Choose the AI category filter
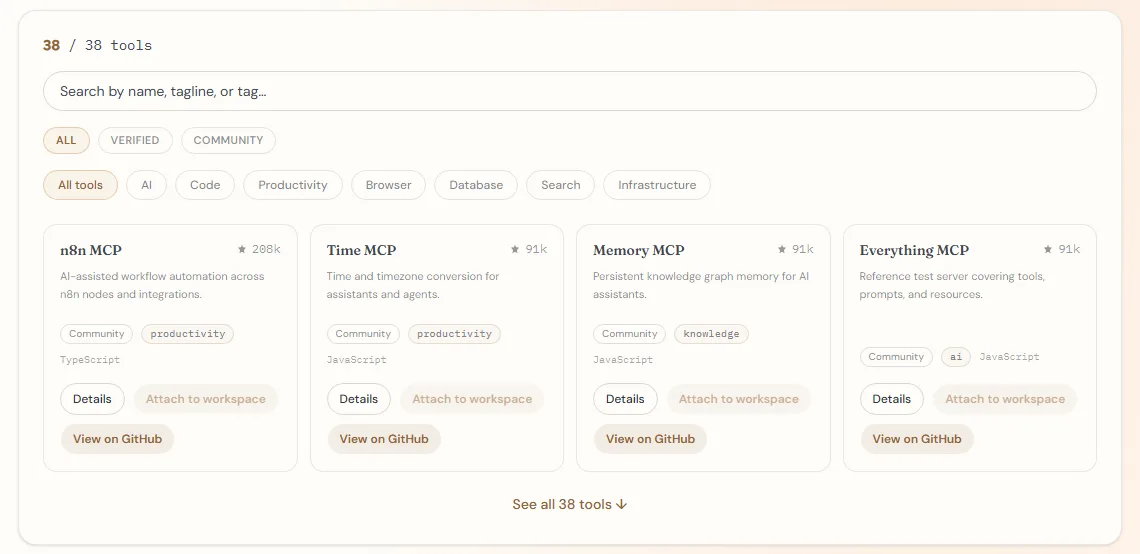Screen dimensions: 1140x554 point(146,185)
